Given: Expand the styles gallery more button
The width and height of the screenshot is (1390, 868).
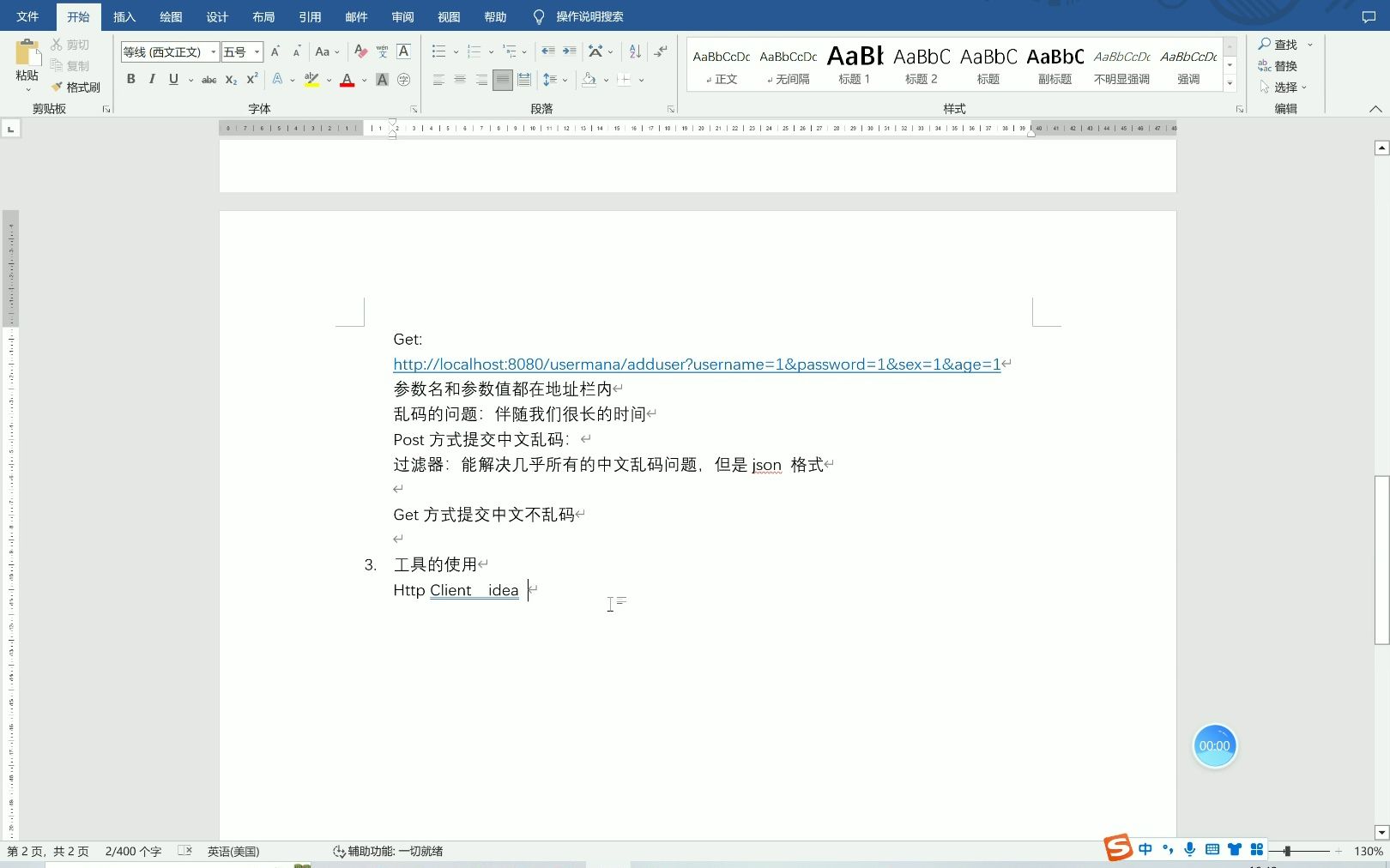Looking at the screenshot, I should (x=1230, y=84).
